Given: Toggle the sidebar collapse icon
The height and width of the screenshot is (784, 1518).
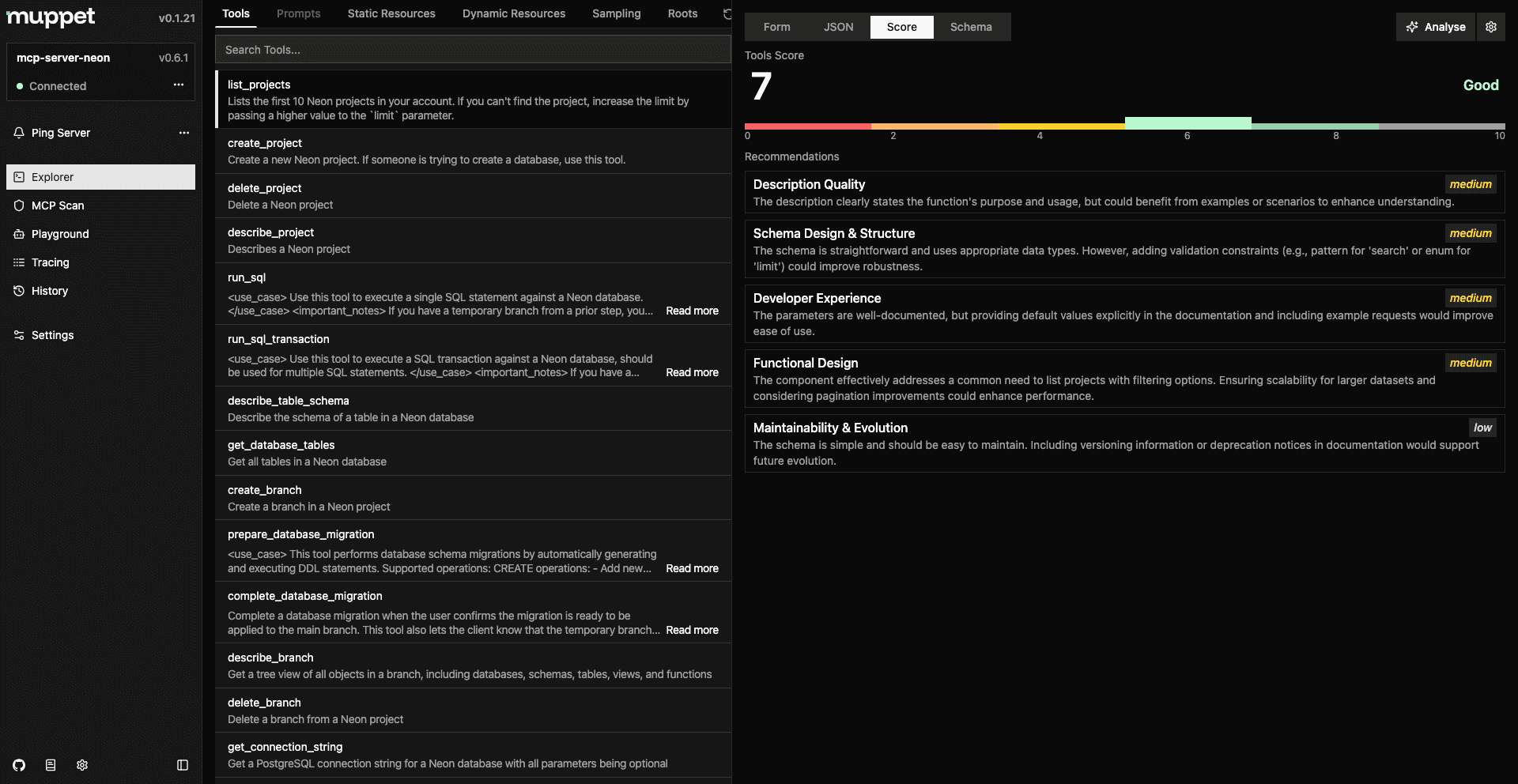Looking at the screenshot, I should [182, 765].
